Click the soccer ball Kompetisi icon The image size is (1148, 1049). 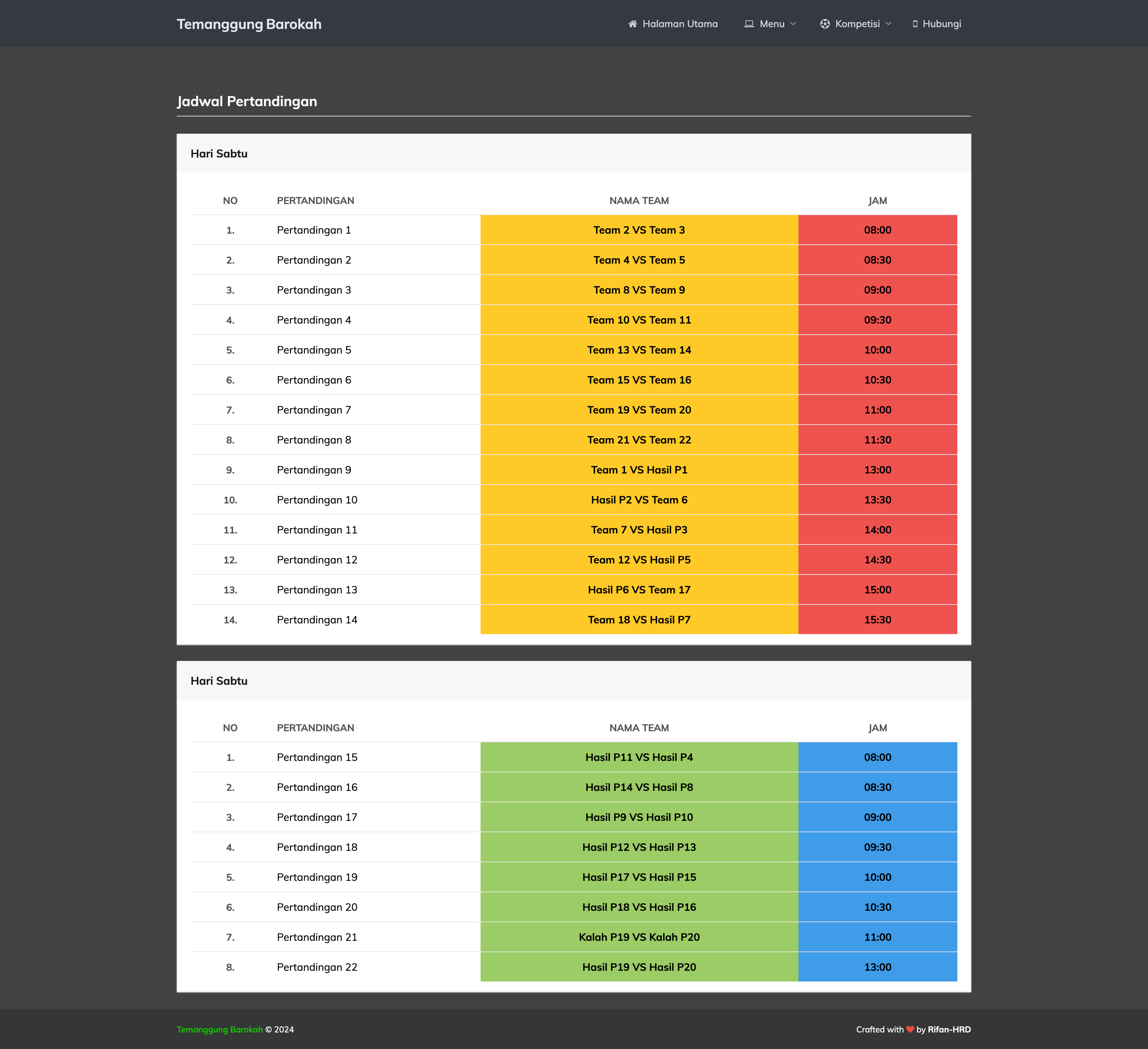pyautogui.click(x=825, y=24)
